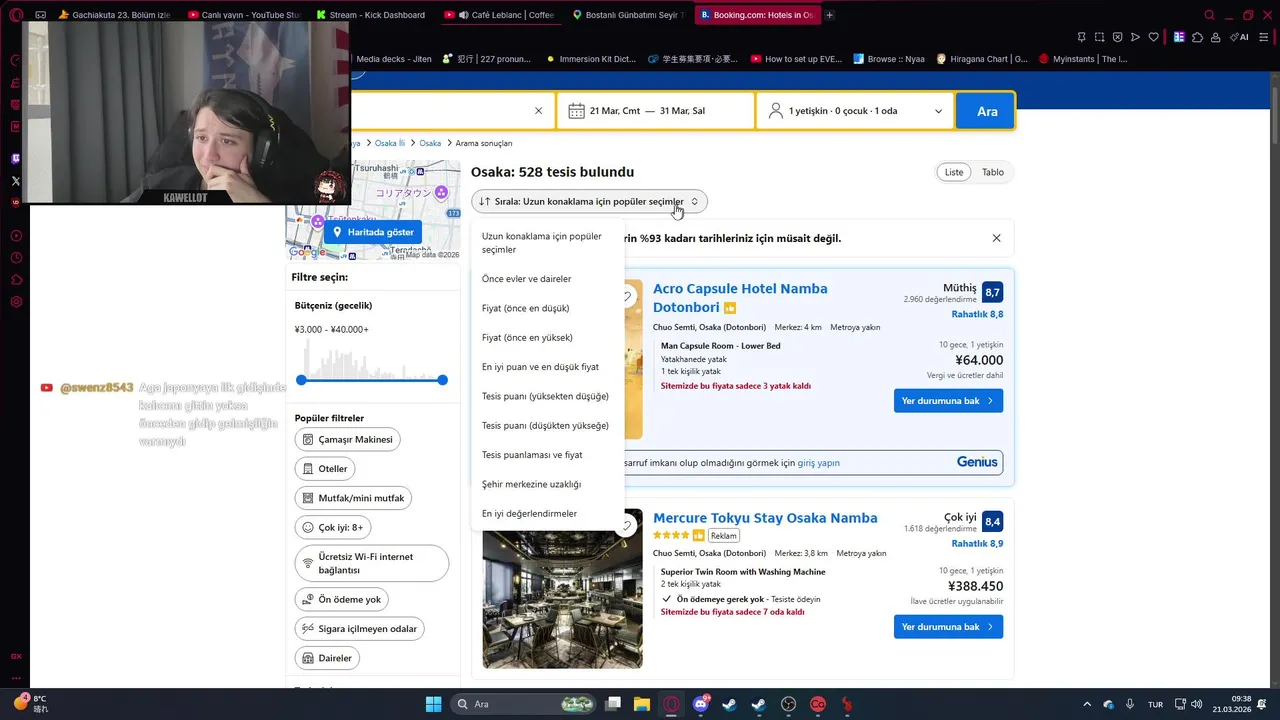Open the sidebar history clock icon
The image size is (1280, 720).
(16, 258)
